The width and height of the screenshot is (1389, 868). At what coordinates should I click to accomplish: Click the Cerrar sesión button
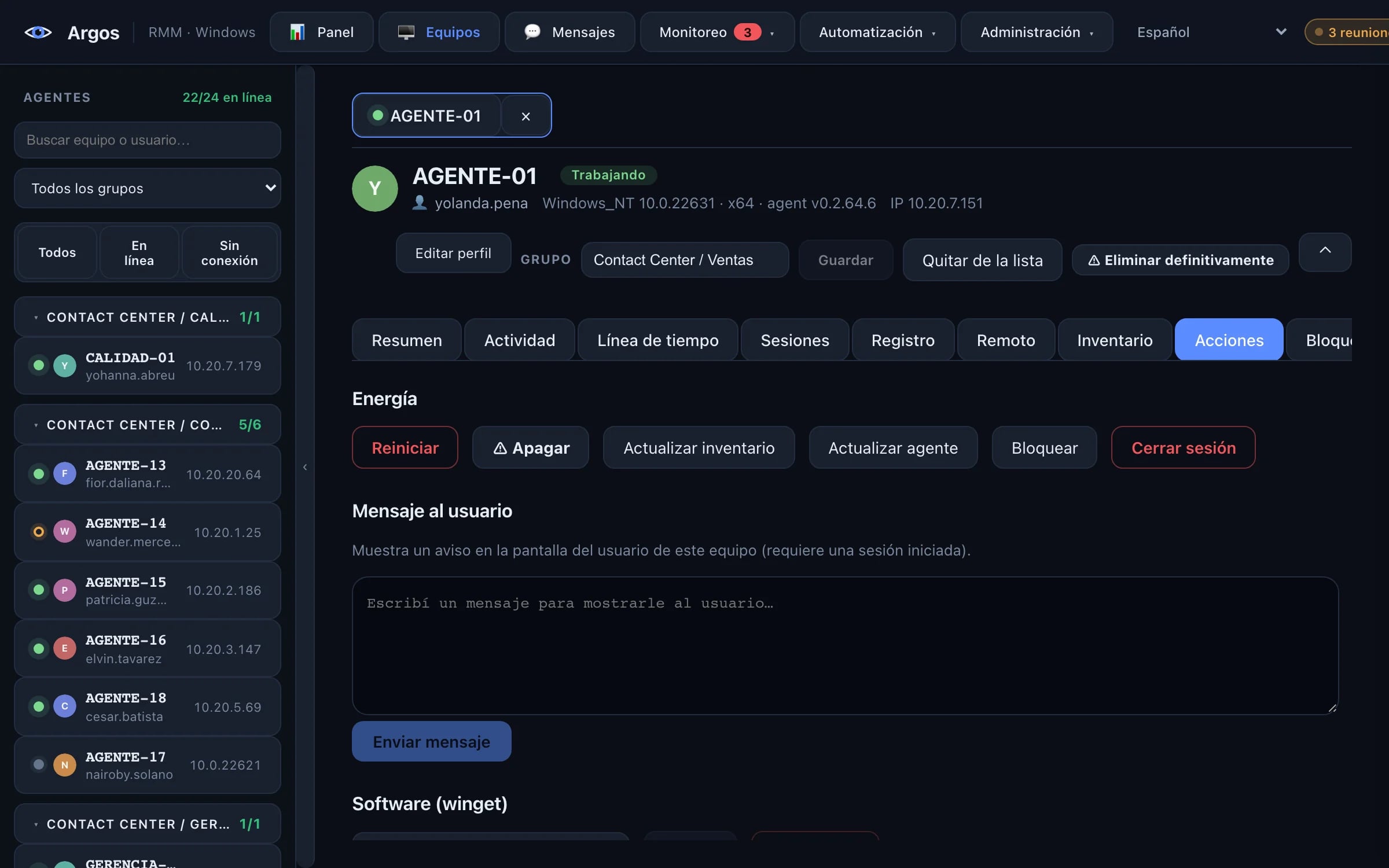tap(1184, 447)
